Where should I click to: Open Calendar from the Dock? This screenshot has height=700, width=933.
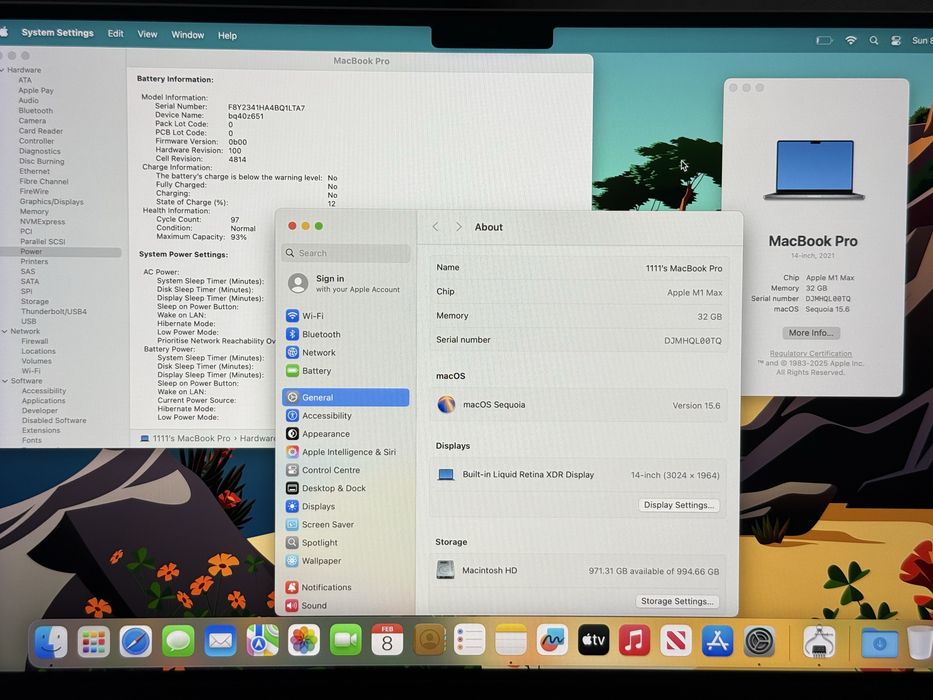387,640
